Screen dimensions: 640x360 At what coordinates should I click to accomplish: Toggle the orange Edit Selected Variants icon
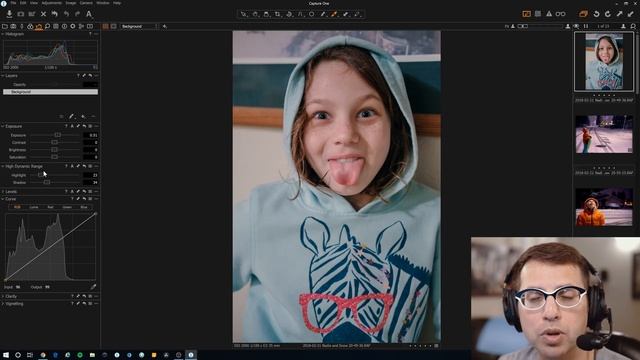(x=583, y=14)
